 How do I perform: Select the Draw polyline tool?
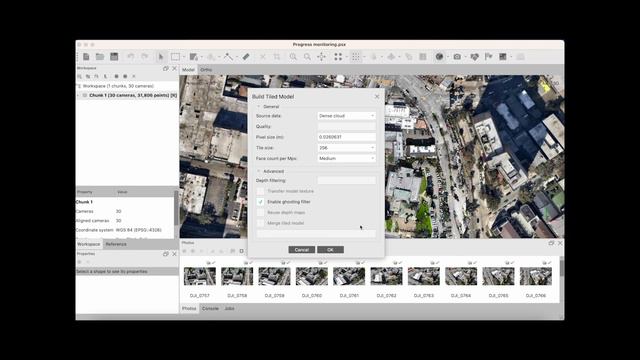coord(229,57)
